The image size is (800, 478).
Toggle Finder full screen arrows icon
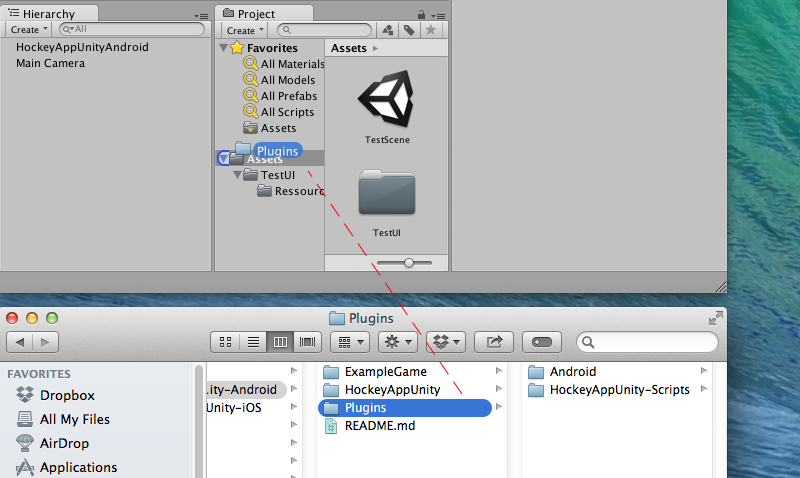715,318
